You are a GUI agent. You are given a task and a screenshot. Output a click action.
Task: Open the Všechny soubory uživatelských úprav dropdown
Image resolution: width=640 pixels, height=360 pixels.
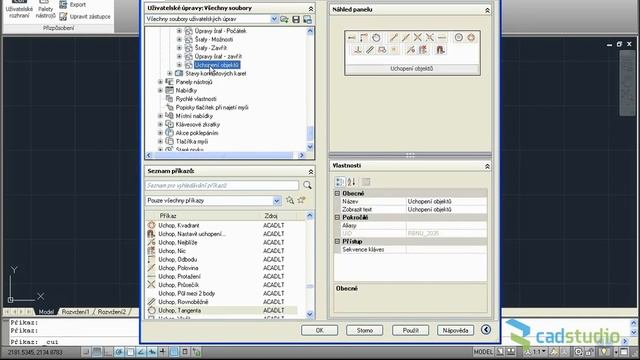[274, 19]
